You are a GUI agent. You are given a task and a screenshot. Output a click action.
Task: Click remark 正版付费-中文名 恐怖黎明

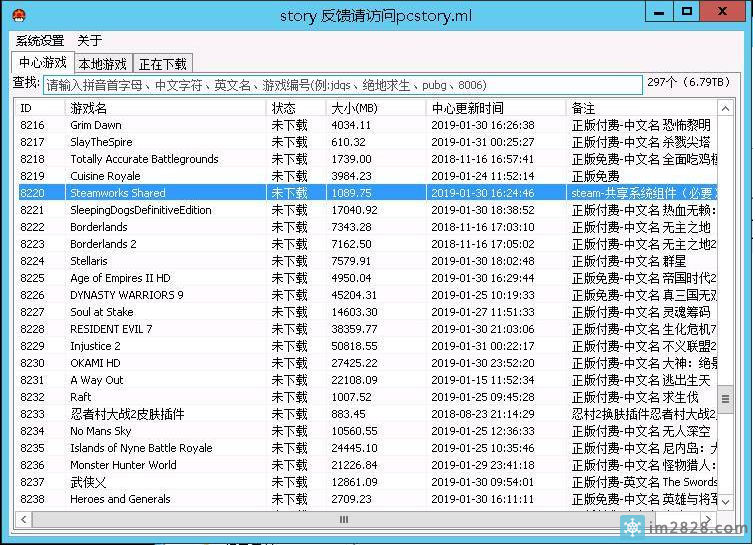641,125
